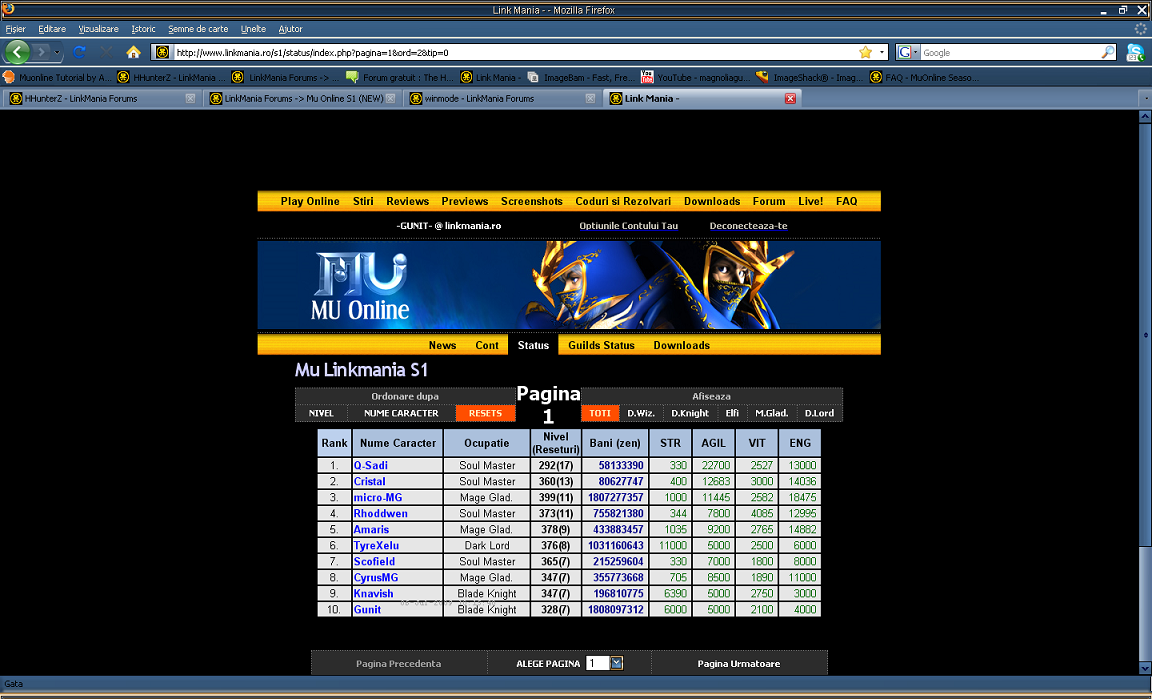Click the Stop loading X icon
The image size is (1152, 699).
point(107,52)
